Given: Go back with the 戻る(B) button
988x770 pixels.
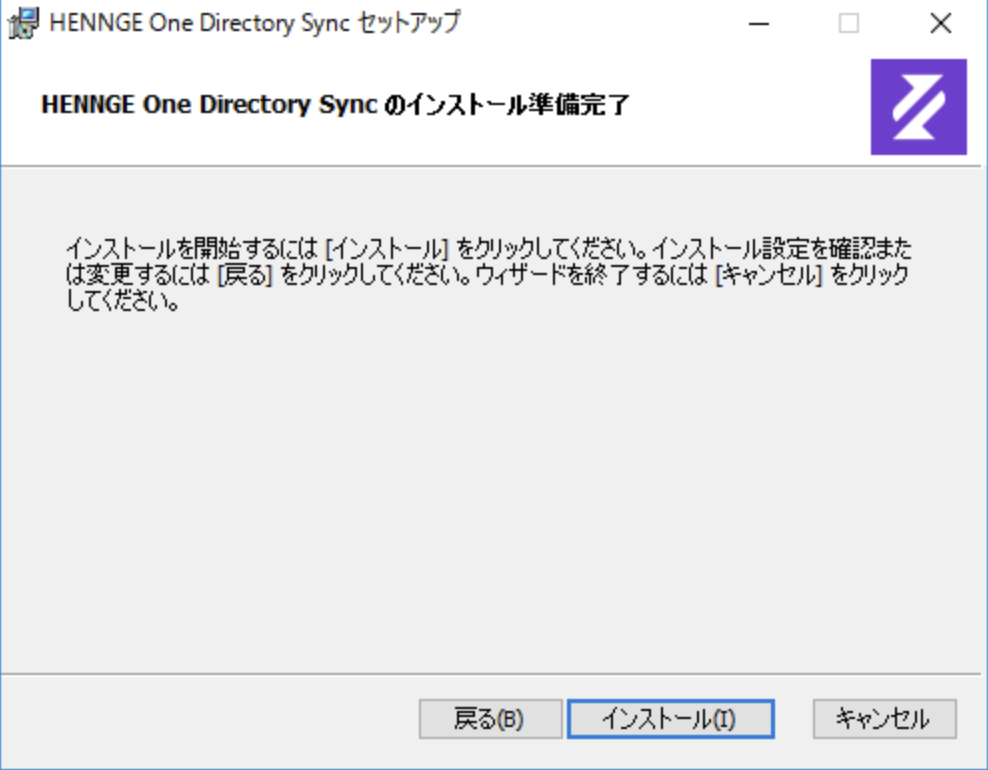Looking at the screenshot, I should tap(490, 719).
